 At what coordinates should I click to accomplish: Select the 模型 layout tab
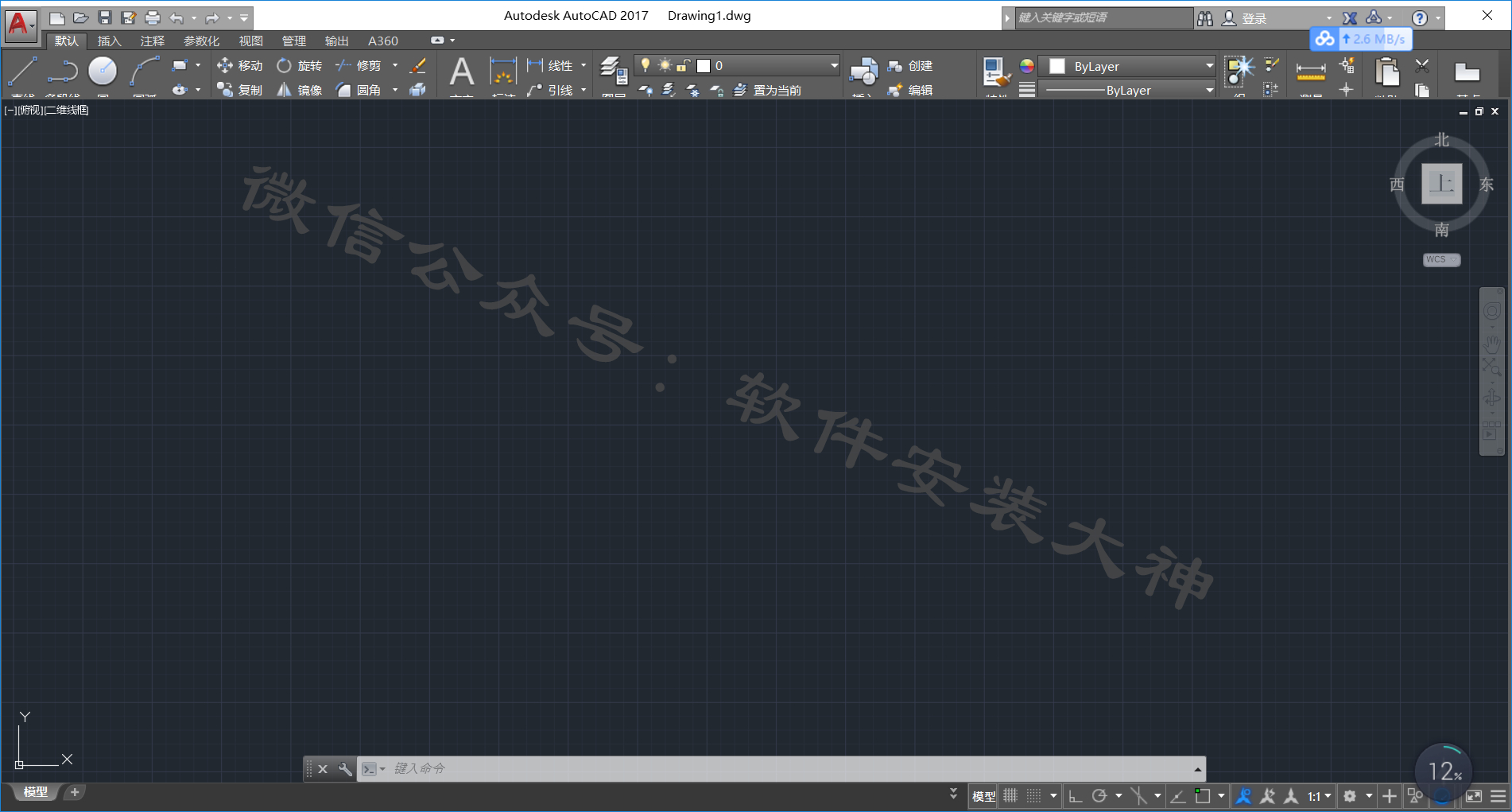click(x=35, y=792)
